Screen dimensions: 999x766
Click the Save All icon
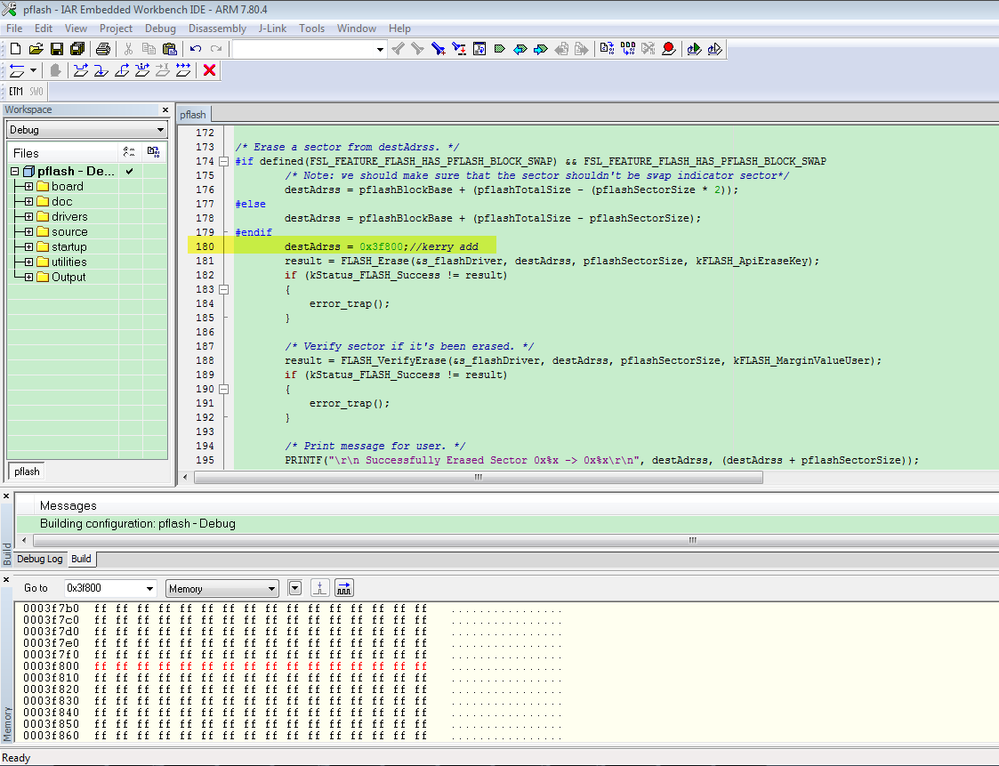[x=77, y=49]
